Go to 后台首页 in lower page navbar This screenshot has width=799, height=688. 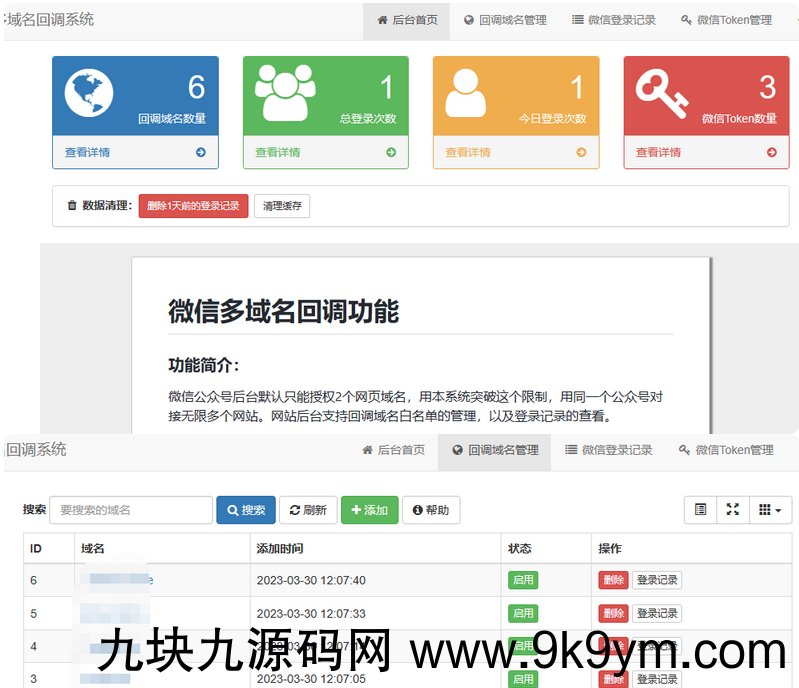(x=393, y=450)
